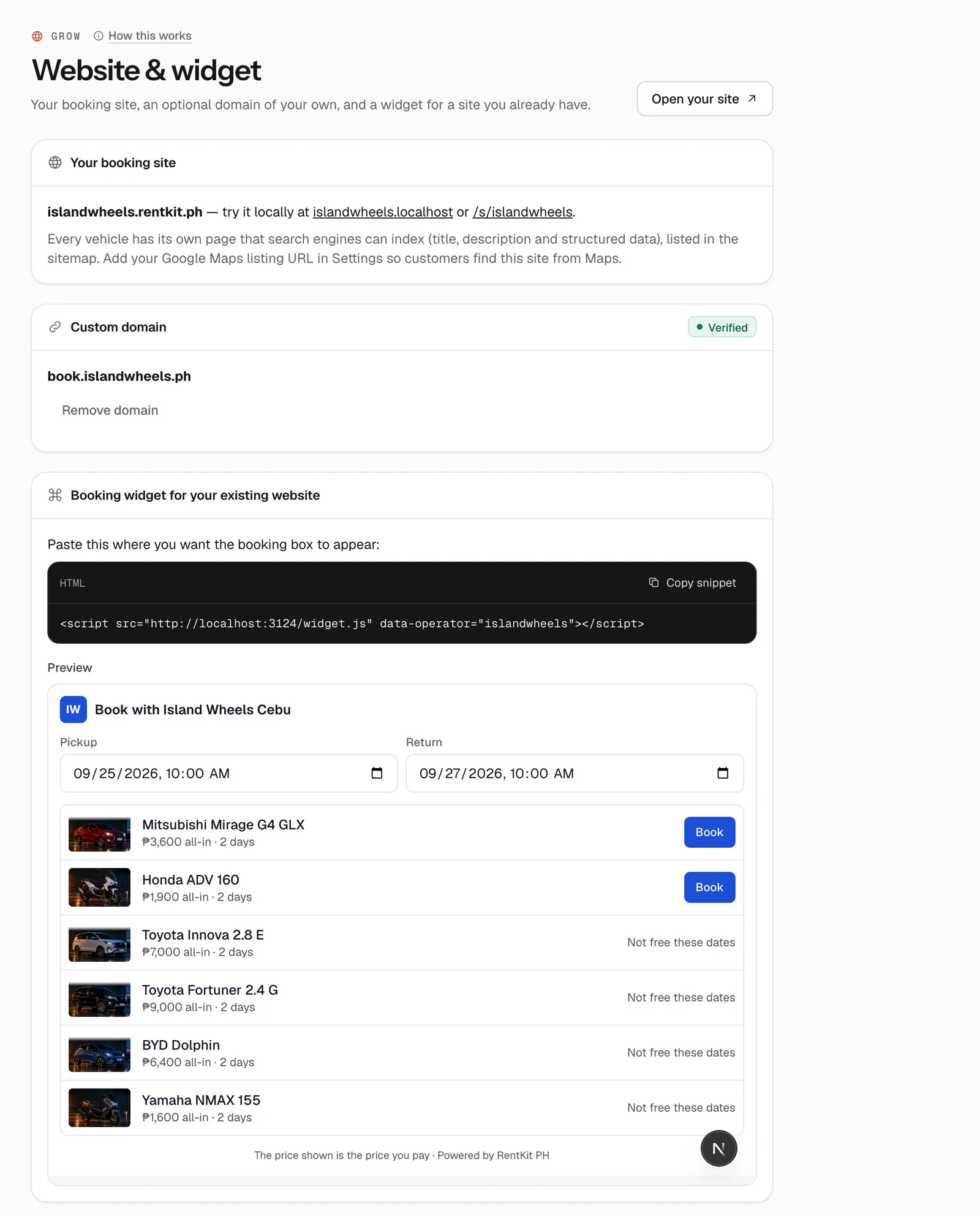Click the arrow icon in Open your site
Viewport: 980px width, 1216px height.
(752, 99)
